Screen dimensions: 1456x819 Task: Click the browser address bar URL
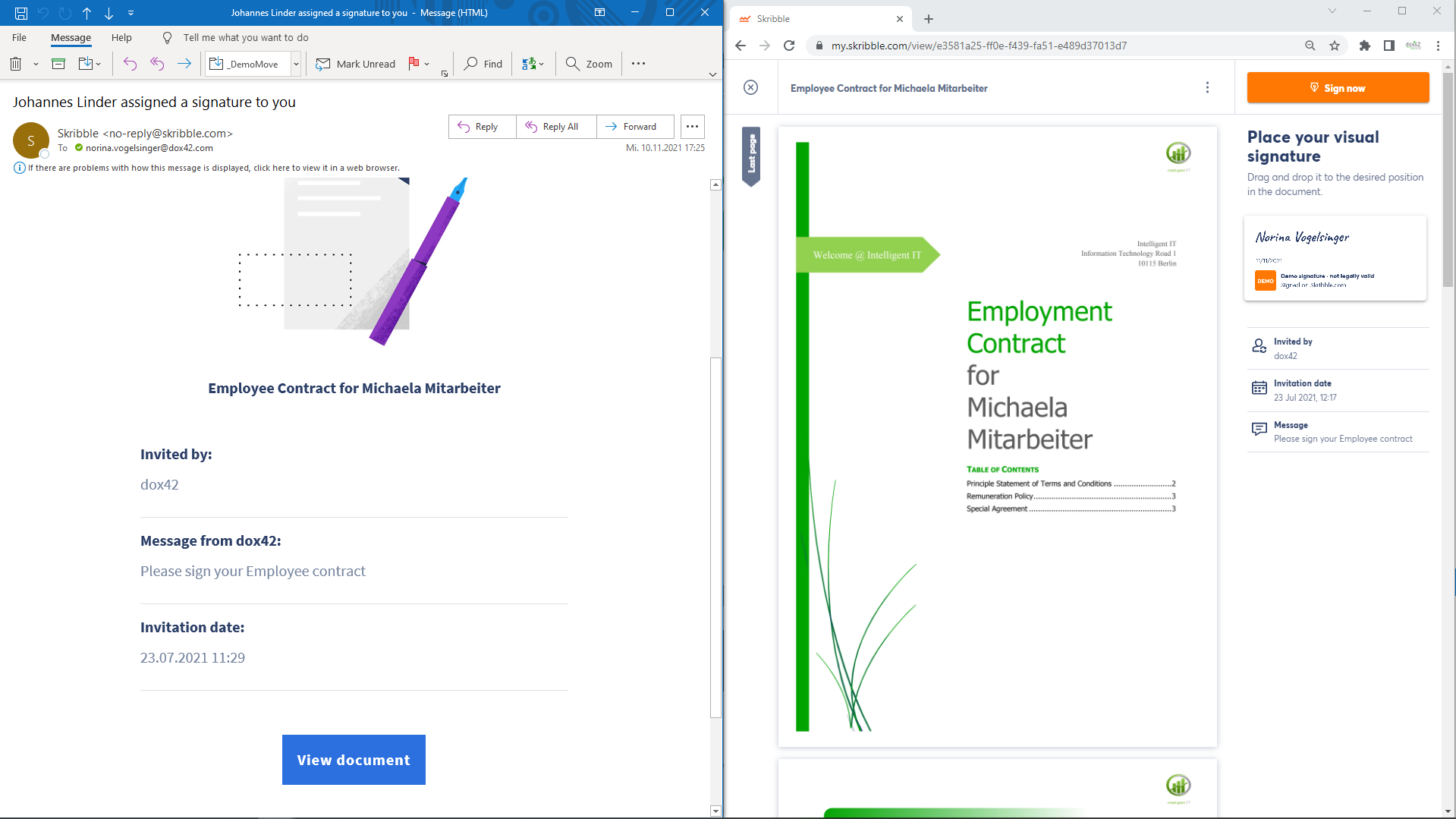[x=979, y=46]
